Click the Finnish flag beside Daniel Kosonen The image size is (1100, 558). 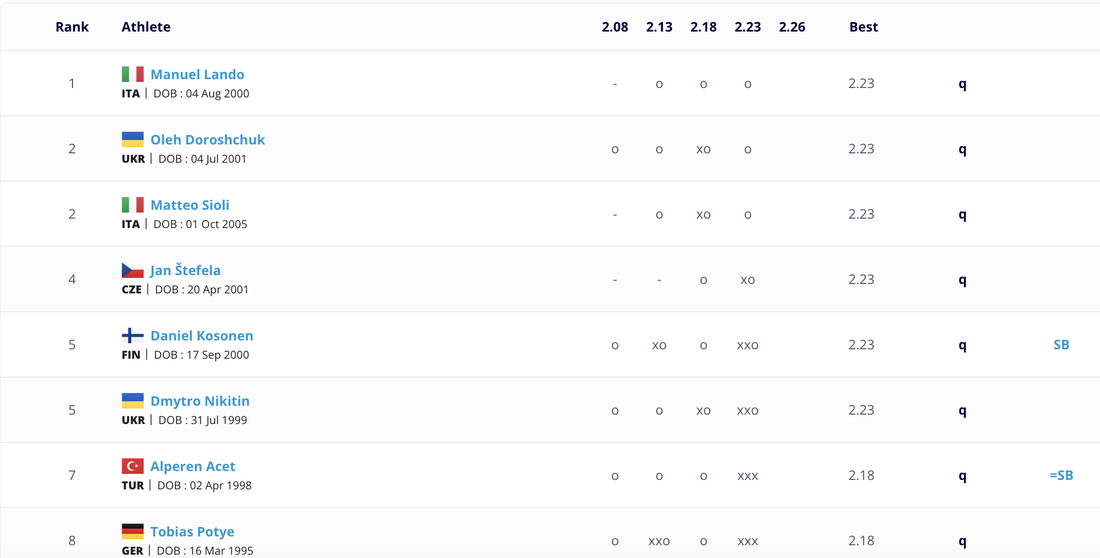[132, 335]
